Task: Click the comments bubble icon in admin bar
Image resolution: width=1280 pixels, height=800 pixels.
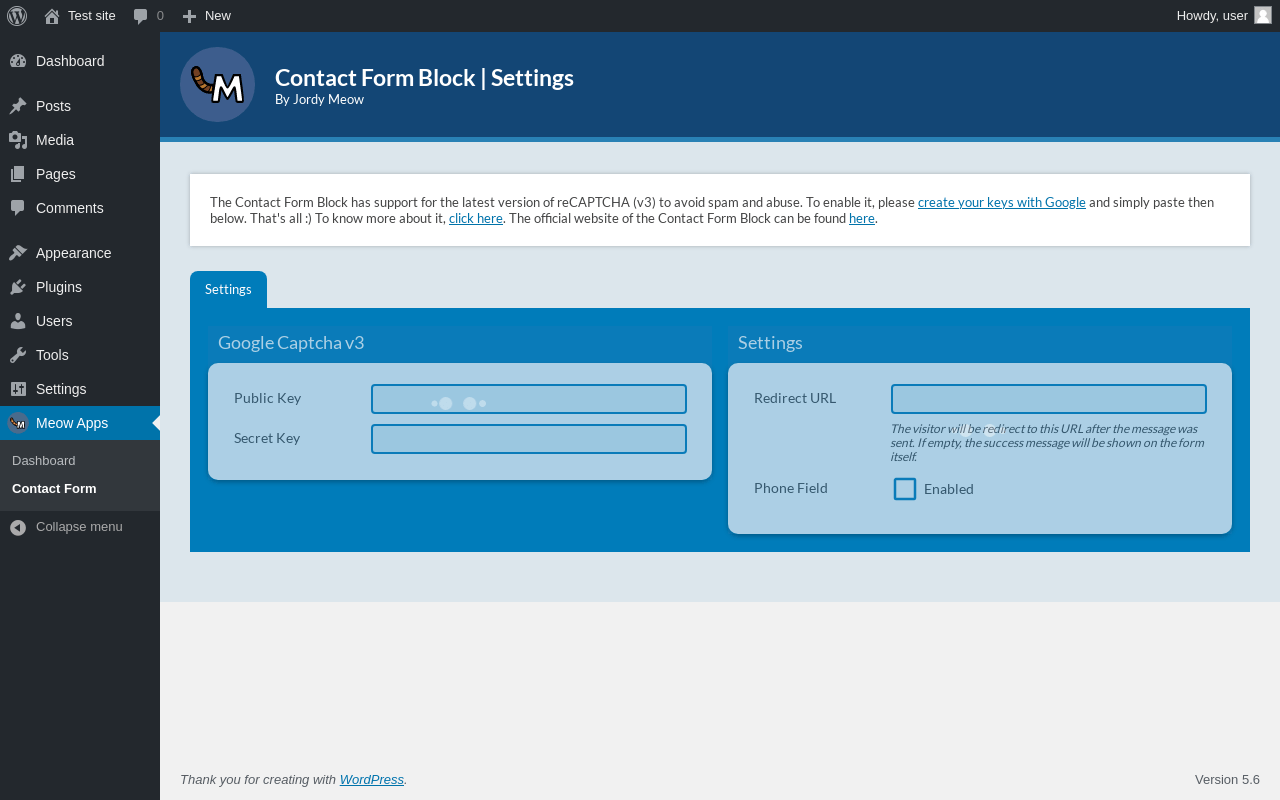Action: coord(141,16)
